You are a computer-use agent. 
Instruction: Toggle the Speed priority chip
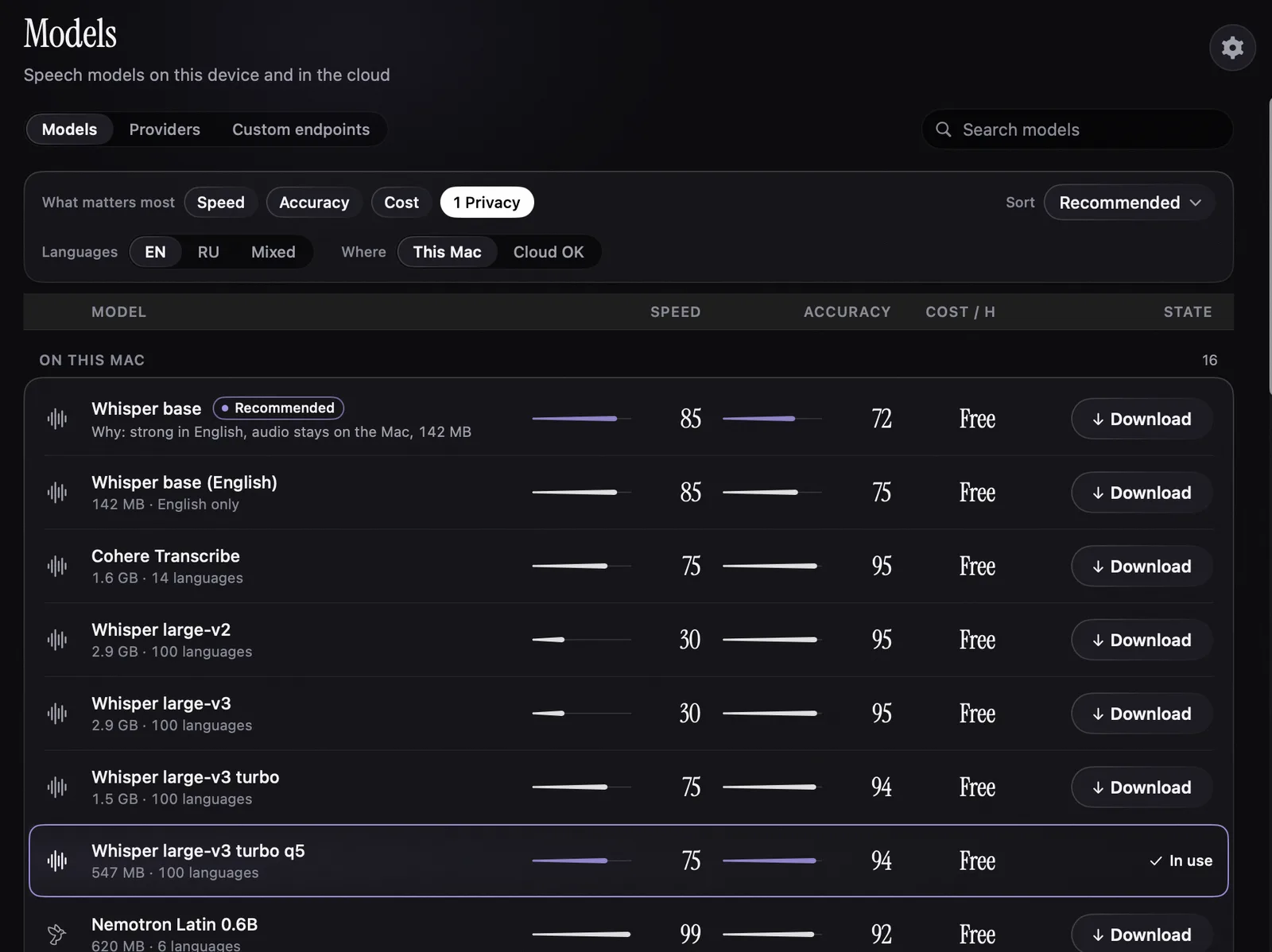click(221, 203)
